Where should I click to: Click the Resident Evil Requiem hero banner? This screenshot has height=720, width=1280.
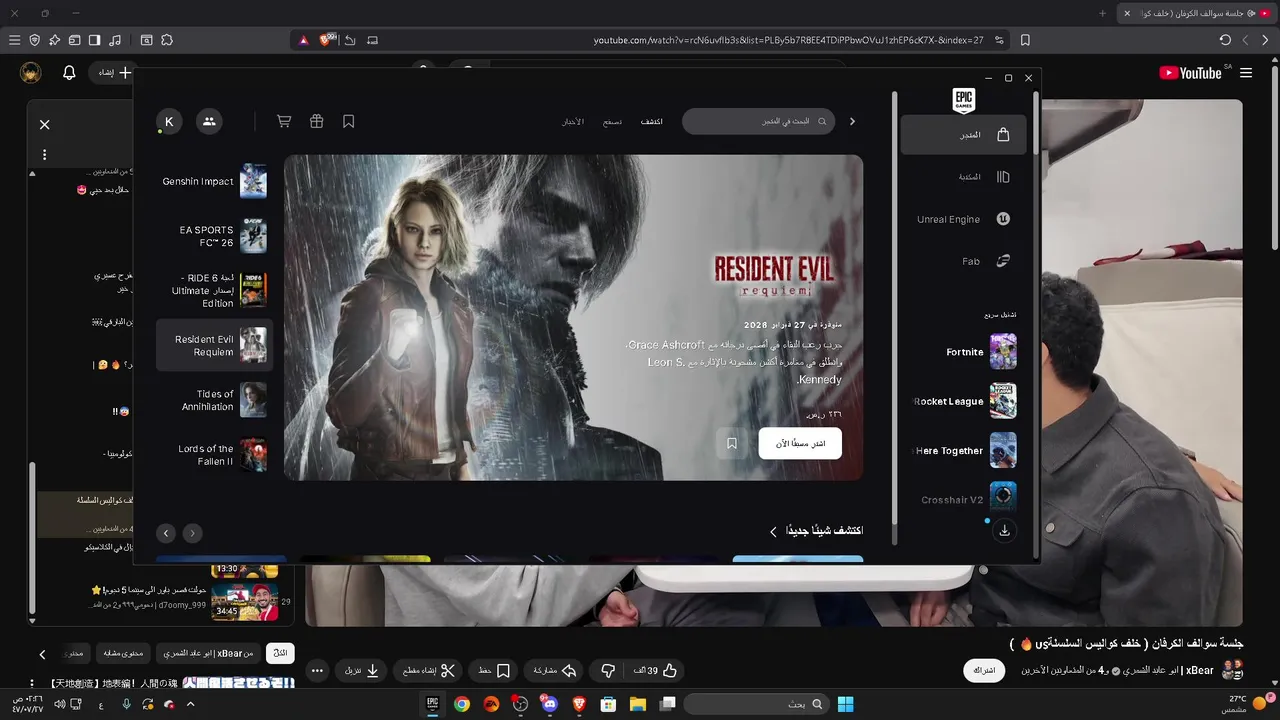point(573,317)
